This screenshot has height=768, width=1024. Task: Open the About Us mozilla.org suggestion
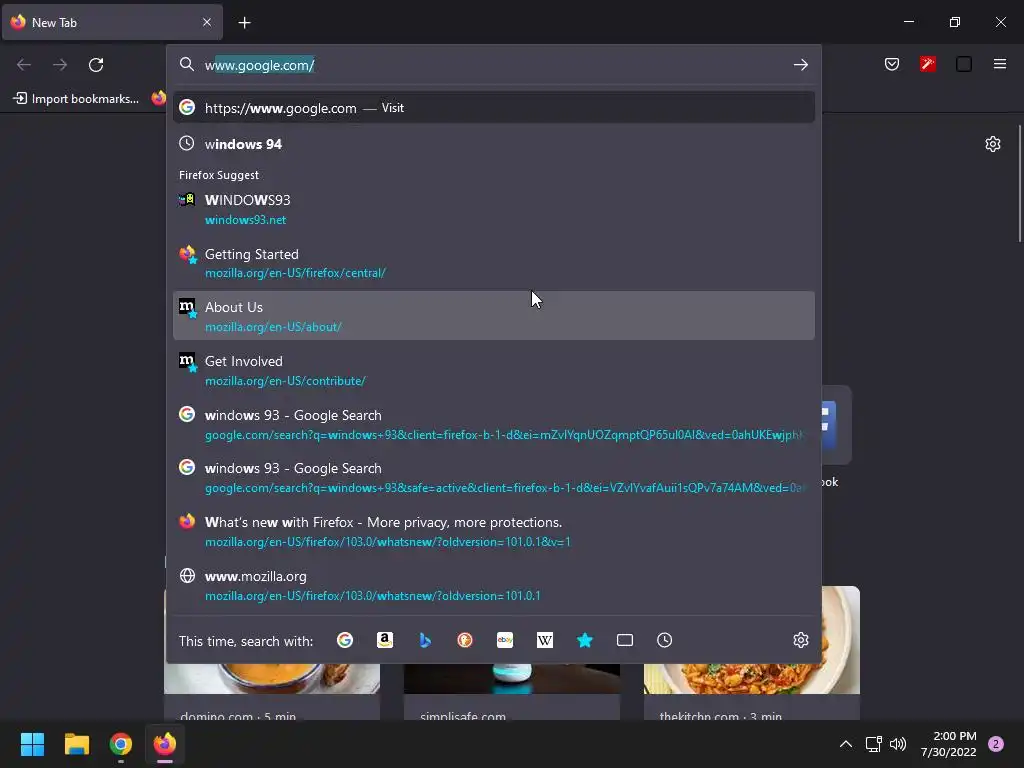click(x=494, y=316)
